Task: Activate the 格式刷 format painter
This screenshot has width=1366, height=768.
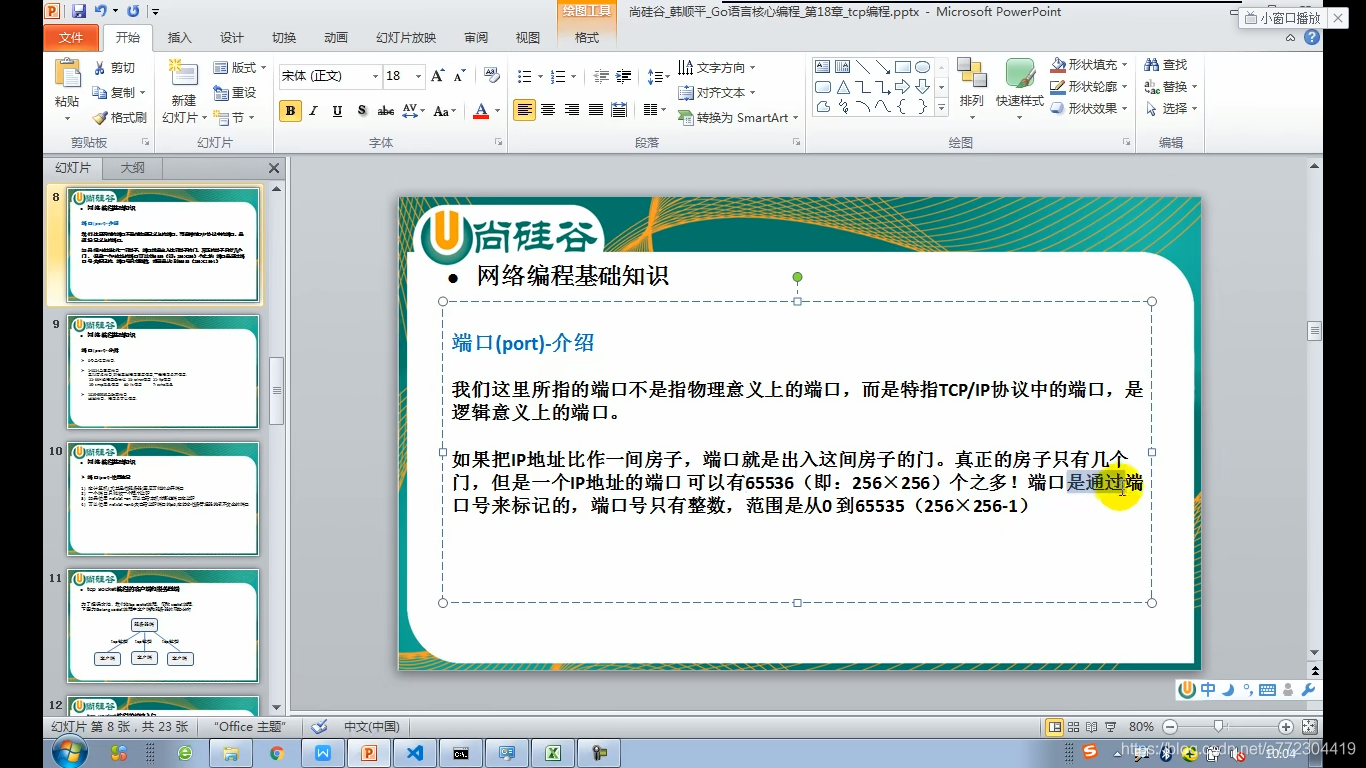Action: 120,117
